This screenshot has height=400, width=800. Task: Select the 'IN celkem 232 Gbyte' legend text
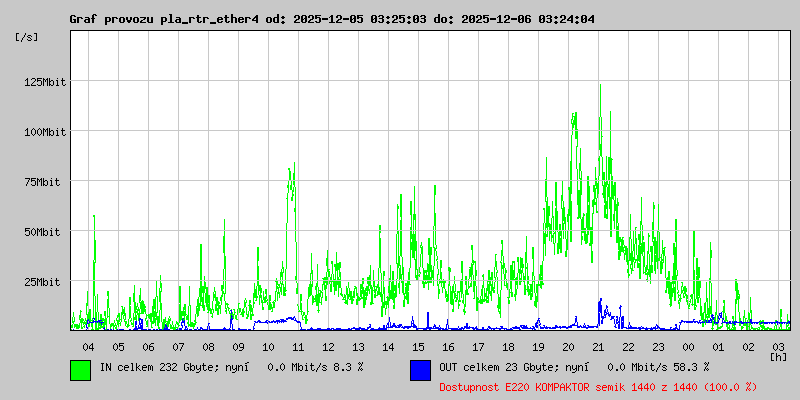(x=158, y=367)
